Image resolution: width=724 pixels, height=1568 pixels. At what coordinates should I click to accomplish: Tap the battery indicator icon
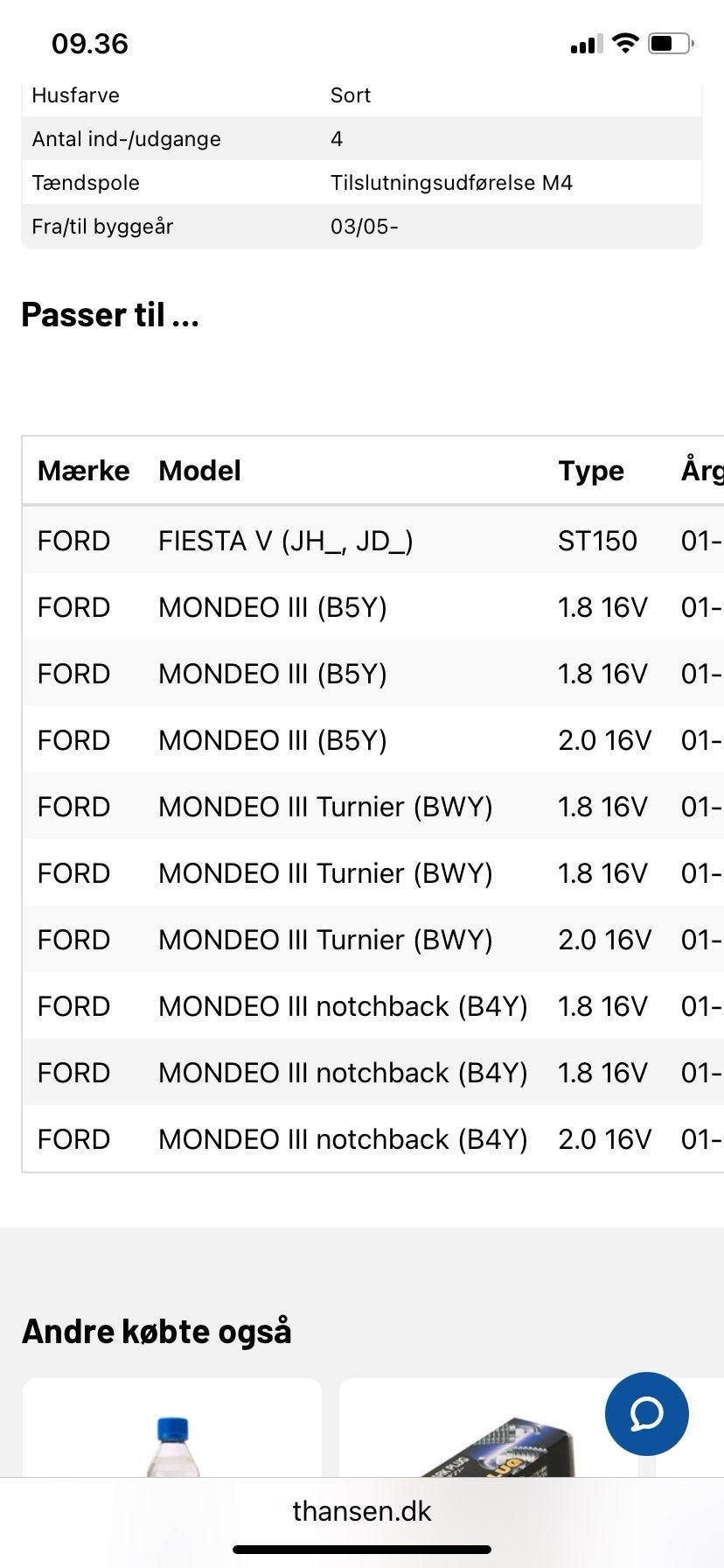pyautogui.click(x=671, y=44)
